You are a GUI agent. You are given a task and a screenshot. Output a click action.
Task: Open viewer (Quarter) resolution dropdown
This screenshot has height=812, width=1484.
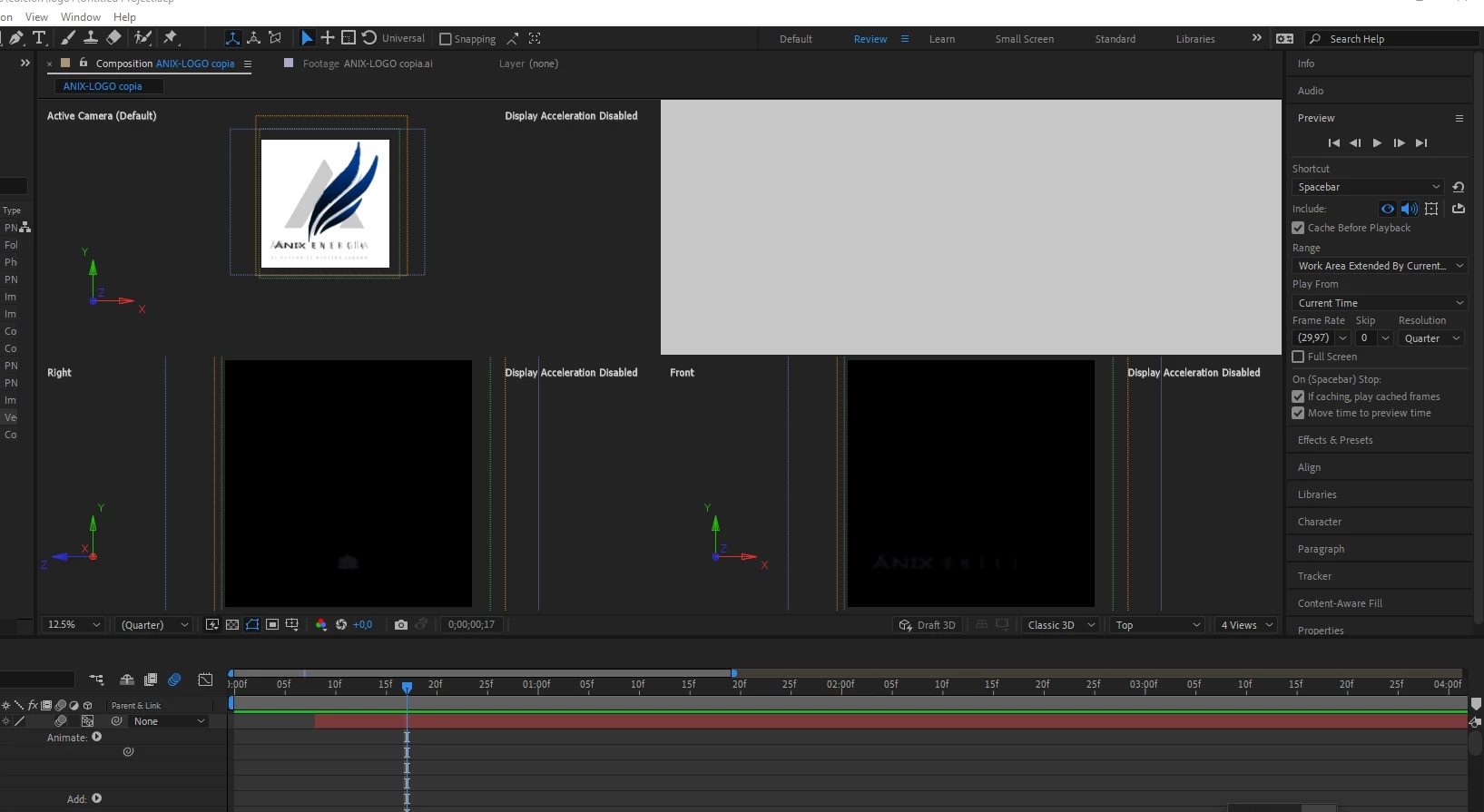pyautogui.click(x=154, y=625)
